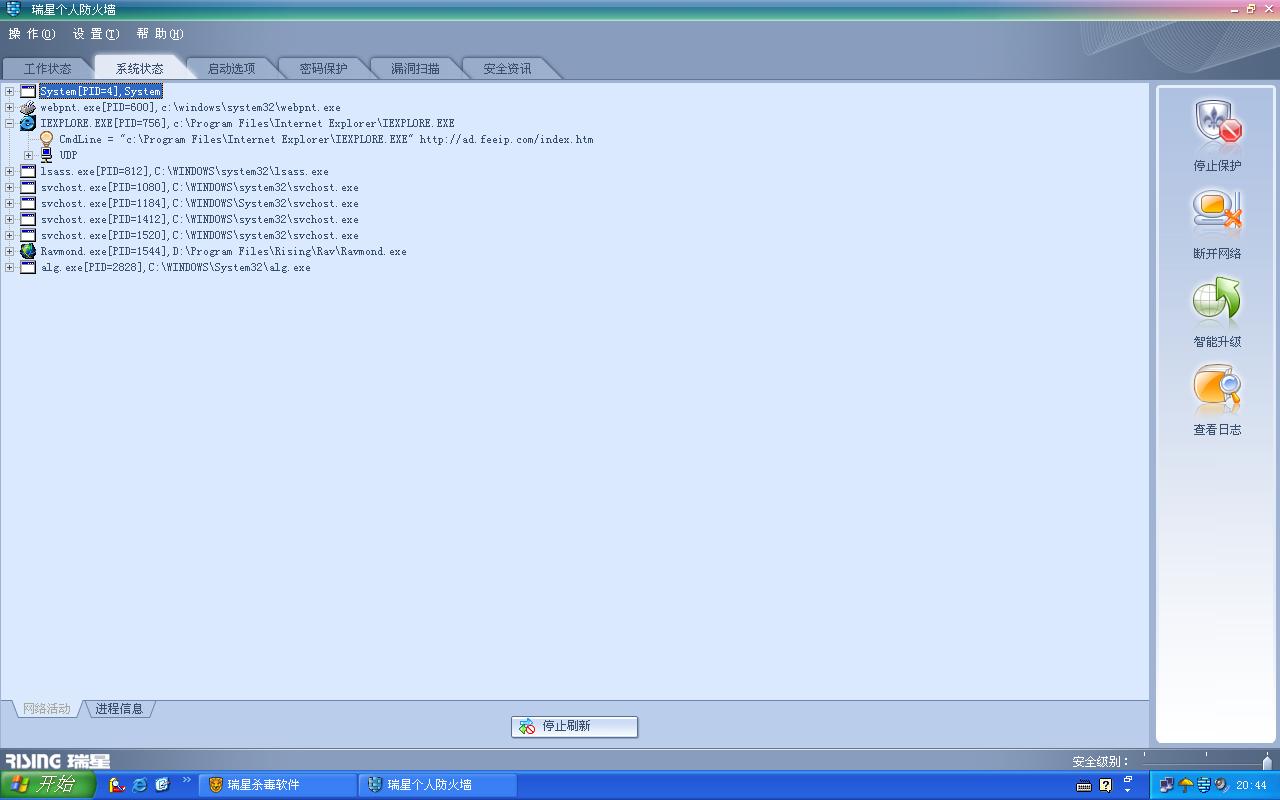Expand the Ravmond.exe node
The height and width of the screenshot is (800, 1280).
click(10, 251)
